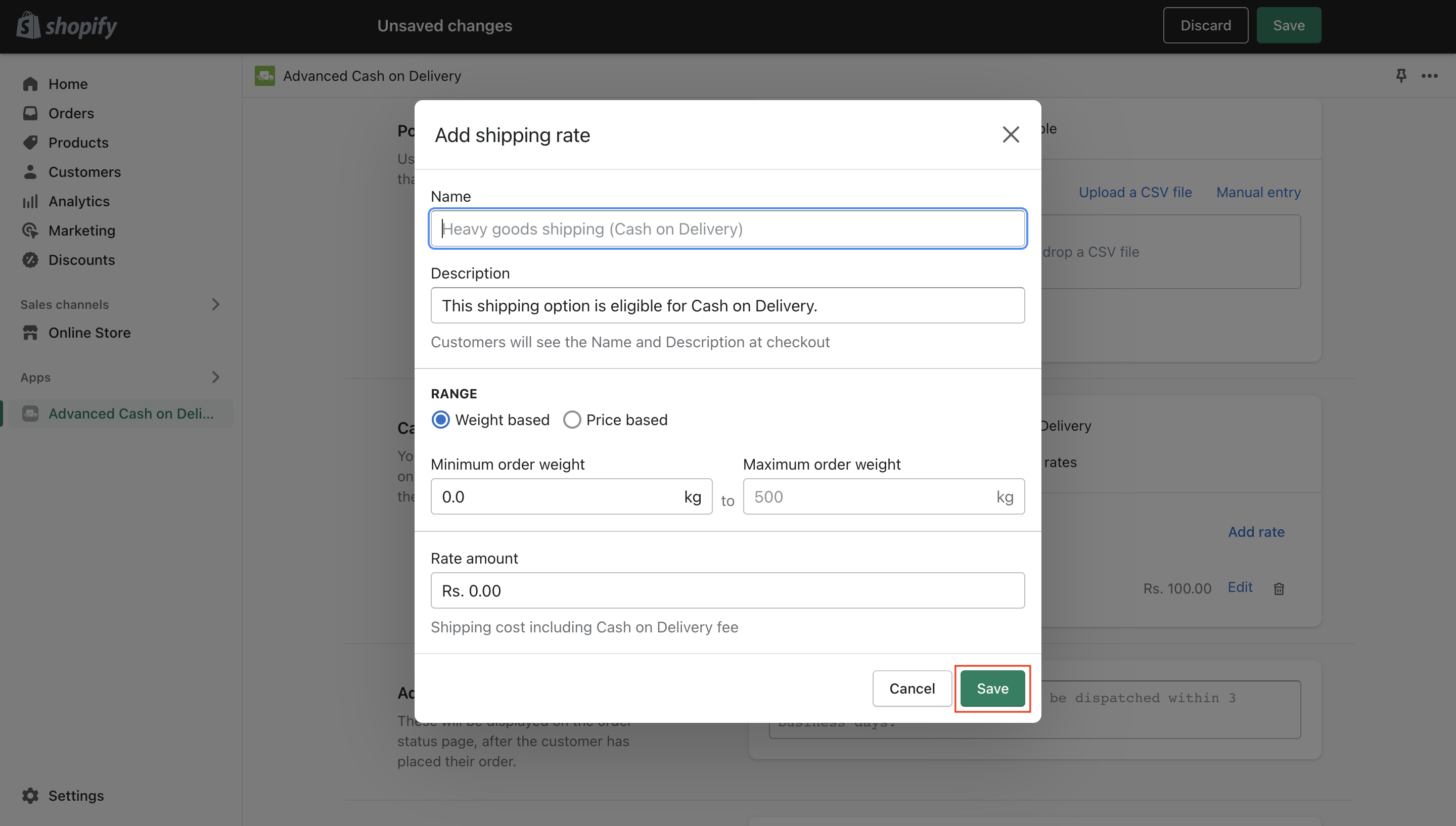Open the more options menu for the app
This screenshot has width=1456, height=826.
tap(1431, 75)
